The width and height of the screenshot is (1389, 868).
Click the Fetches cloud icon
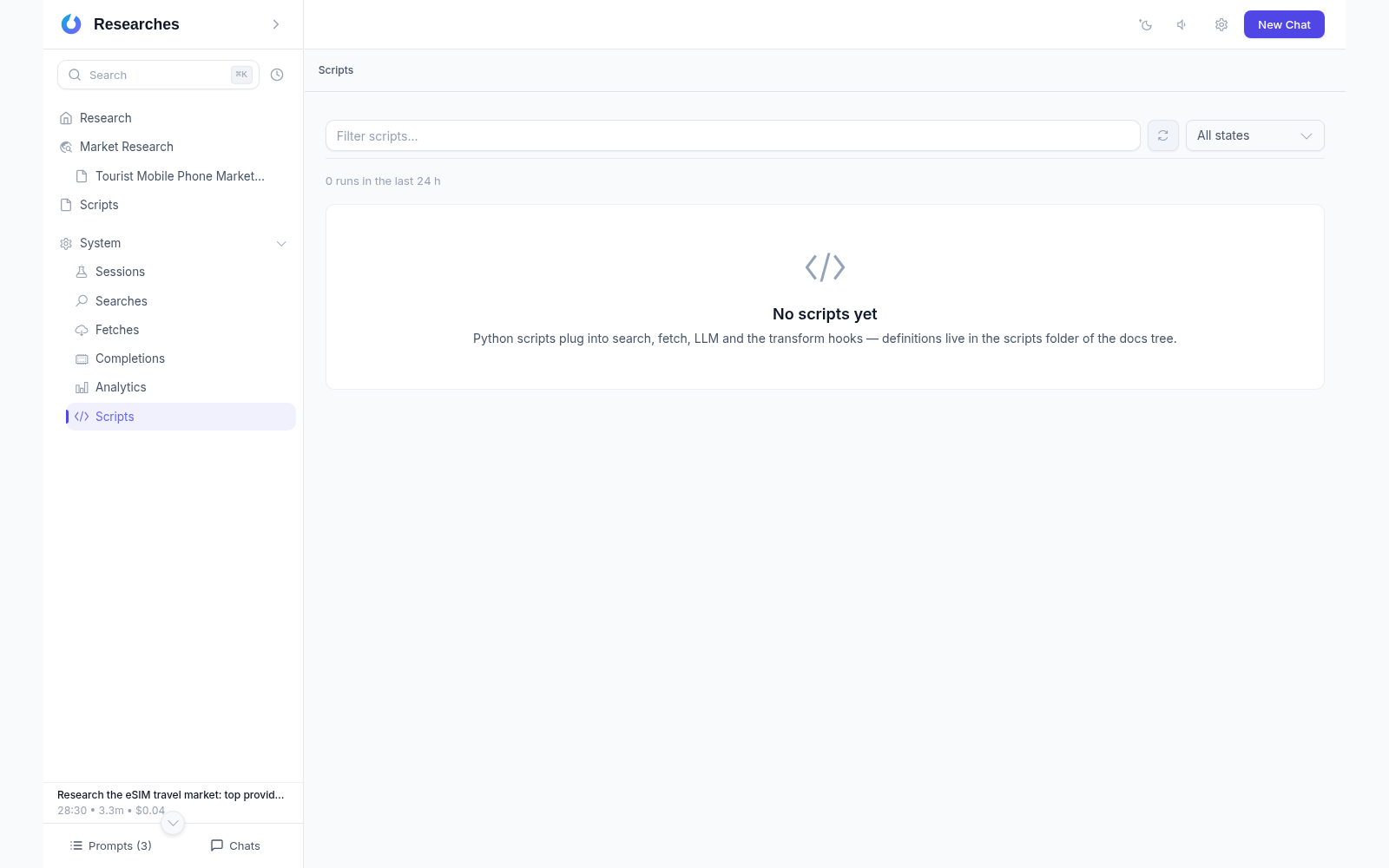pyautogui.click(x=82, y=330)
